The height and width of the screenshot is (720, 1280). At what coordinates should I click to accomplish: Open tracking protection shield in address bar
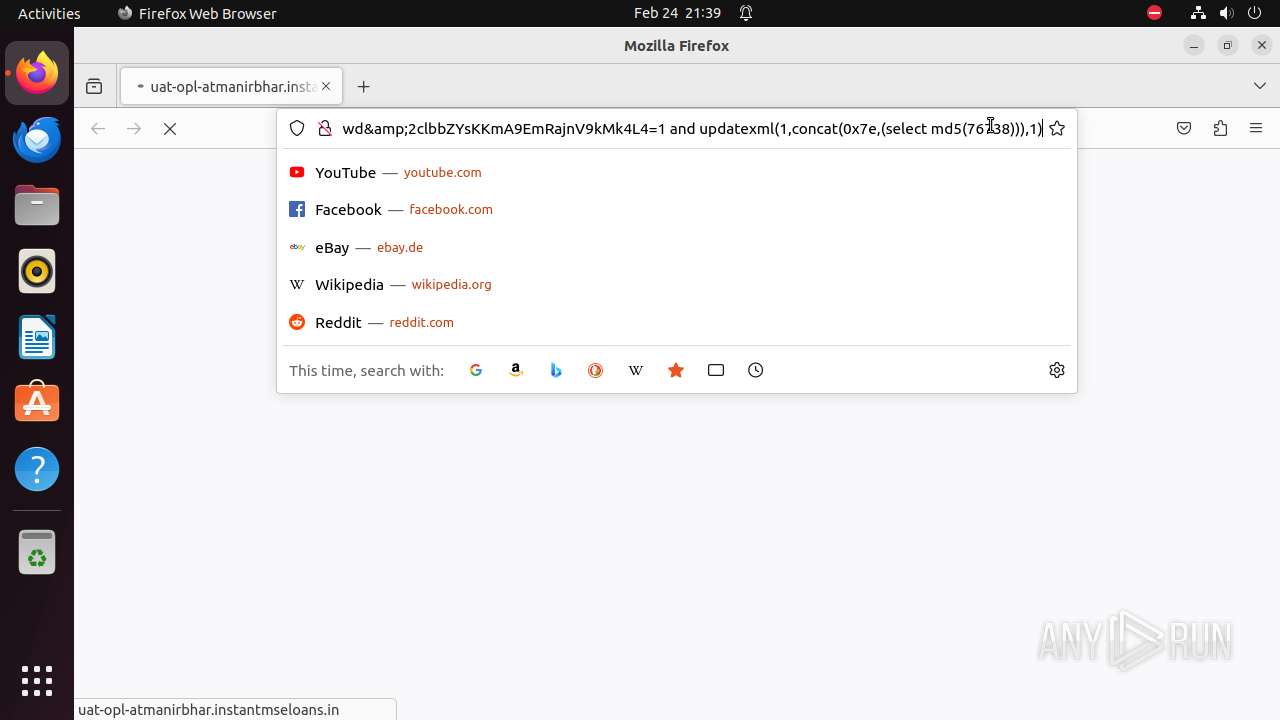[297, 128]
